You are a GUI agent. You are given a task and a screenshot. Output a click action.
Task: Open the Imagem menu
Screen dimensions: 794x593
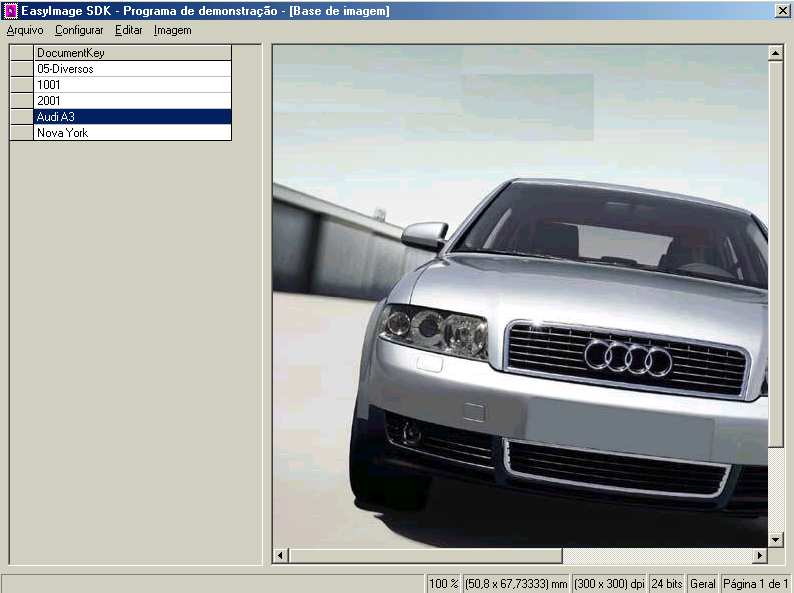point(173,30)
